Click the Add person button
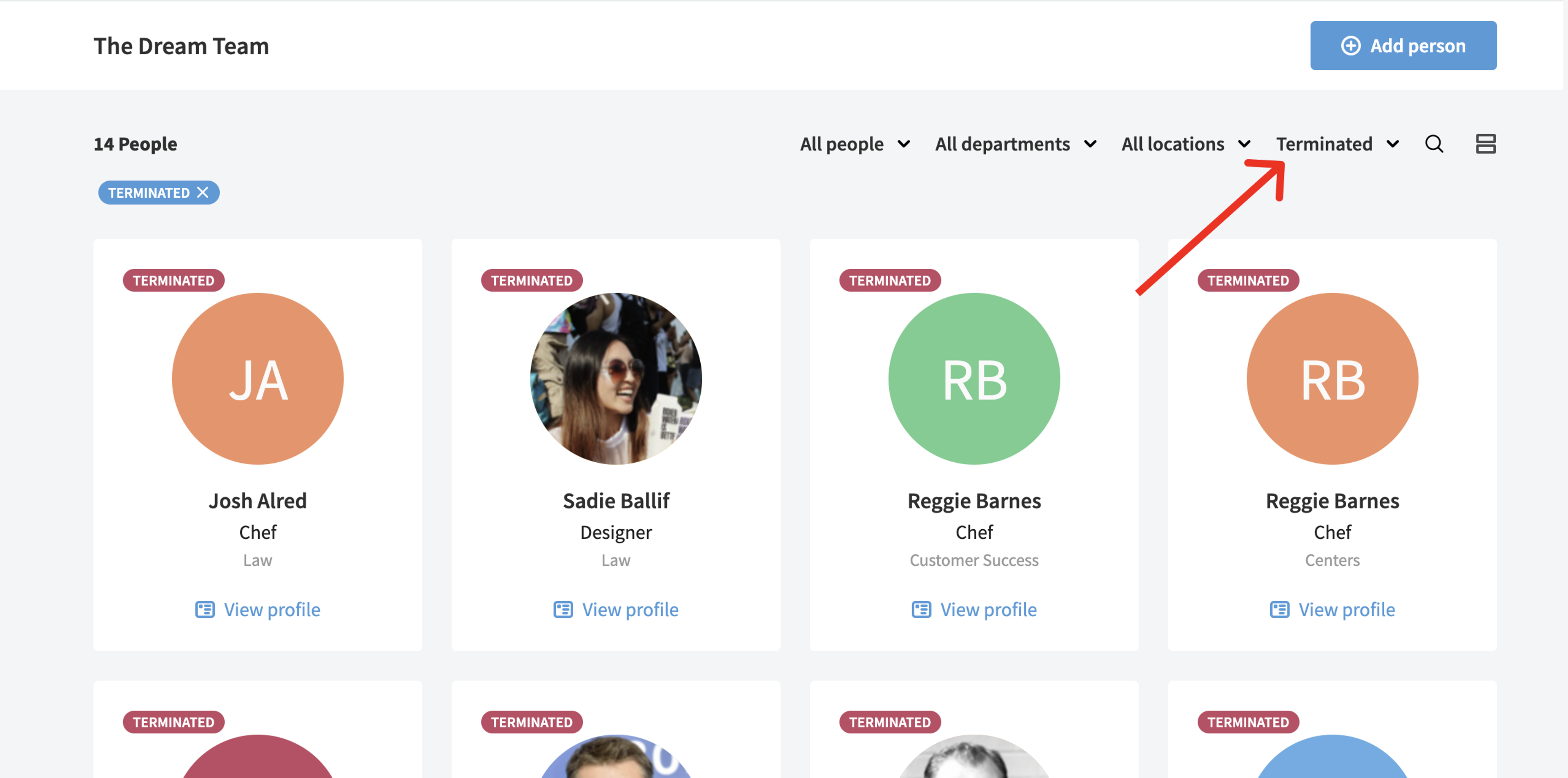1568x778 pixels. (1403, 46)
